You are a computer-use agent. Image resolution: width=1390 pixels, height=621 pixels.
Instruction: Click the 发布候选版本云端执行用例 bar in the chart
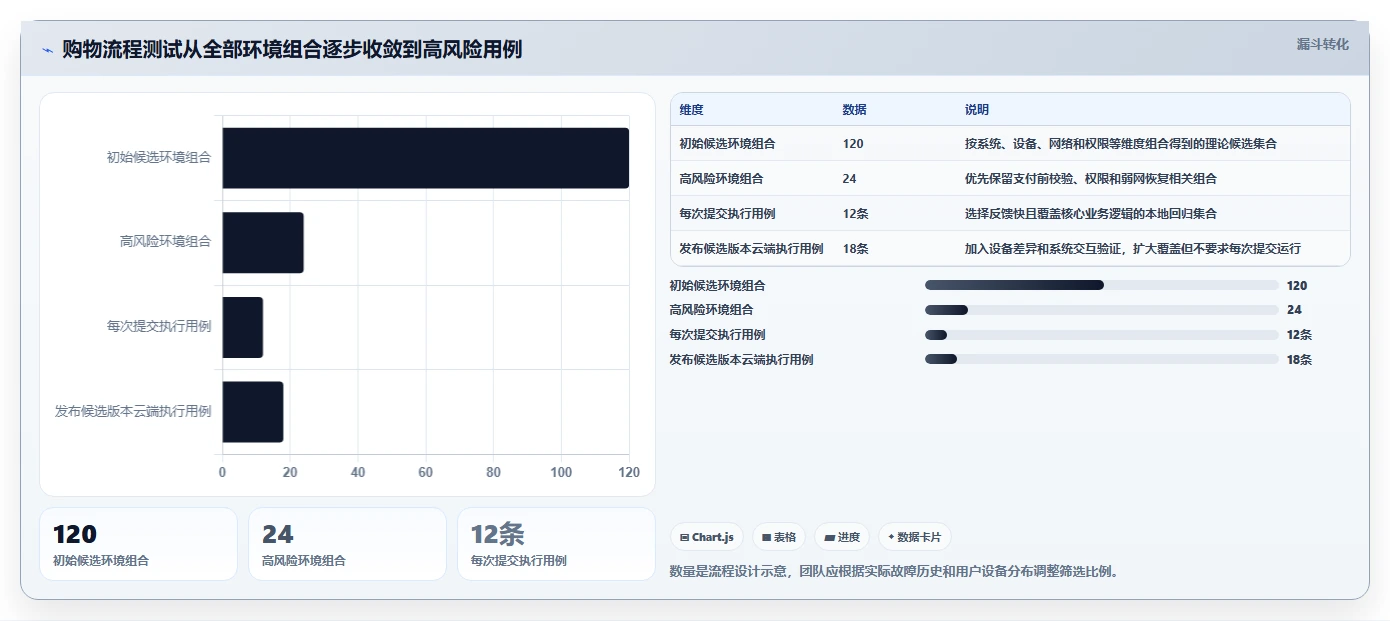click(252, 411)
